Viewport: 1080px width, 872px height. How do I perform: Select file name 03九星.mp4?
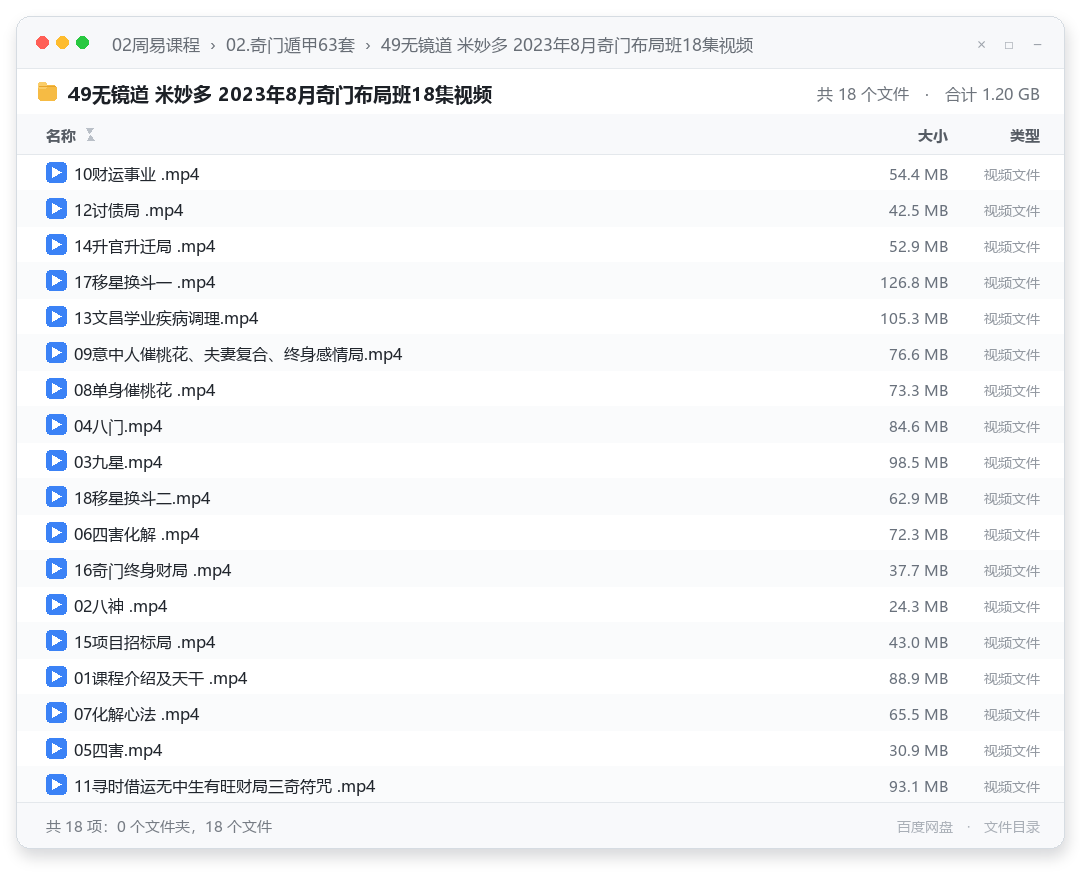tap(118, 462)
